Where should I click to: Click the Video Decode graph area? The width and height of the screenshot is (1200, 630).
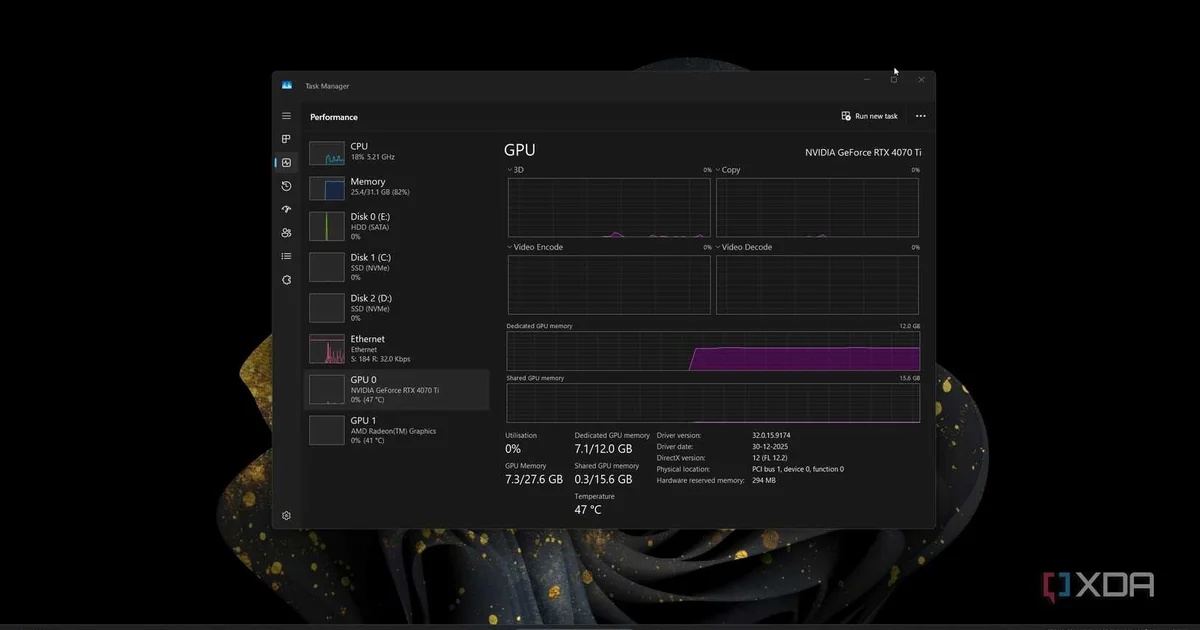coord(817,285)
